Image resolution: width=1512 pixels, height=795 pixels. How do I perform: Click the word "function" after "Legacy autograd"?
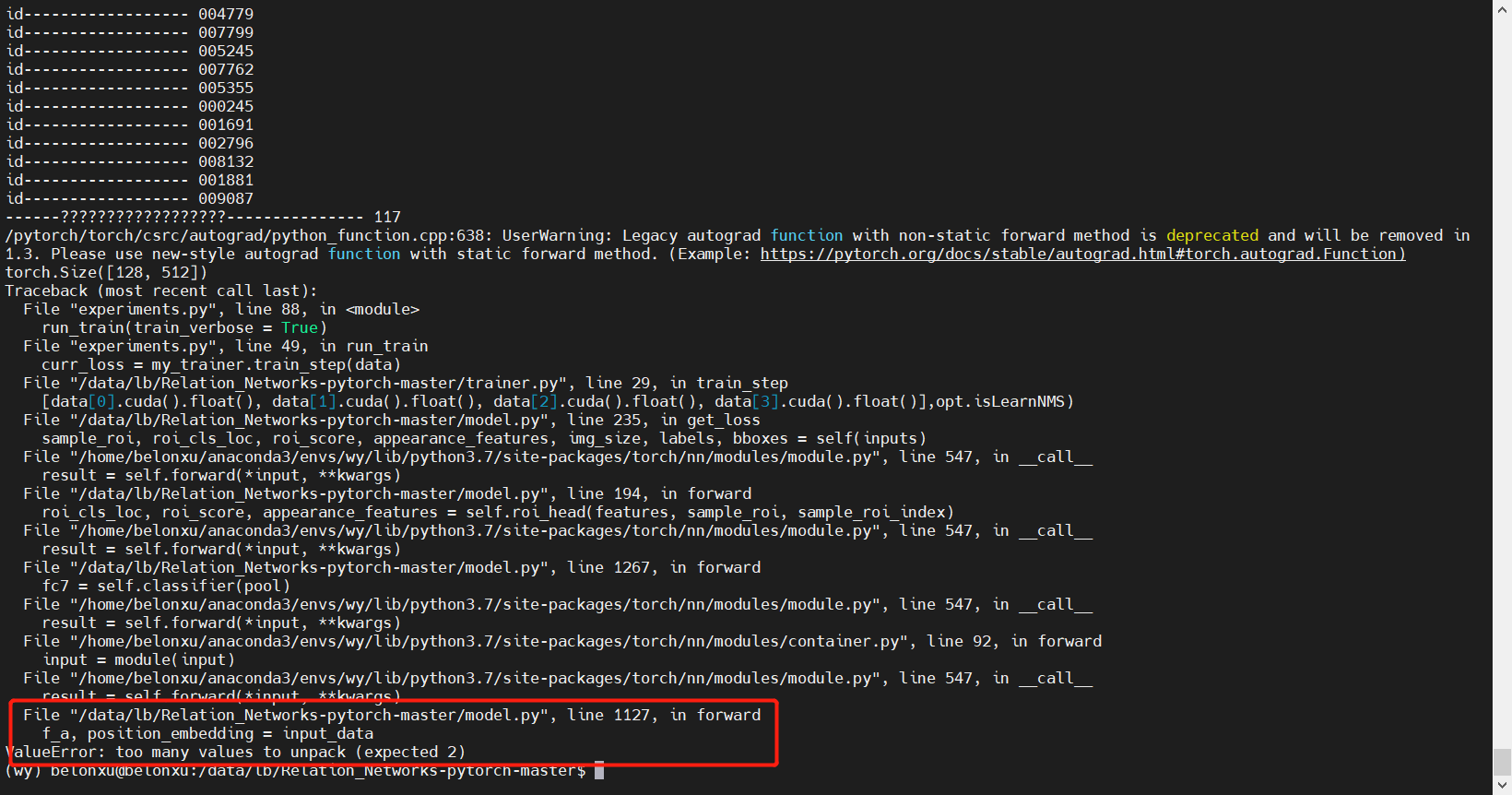tap(807, 235)
